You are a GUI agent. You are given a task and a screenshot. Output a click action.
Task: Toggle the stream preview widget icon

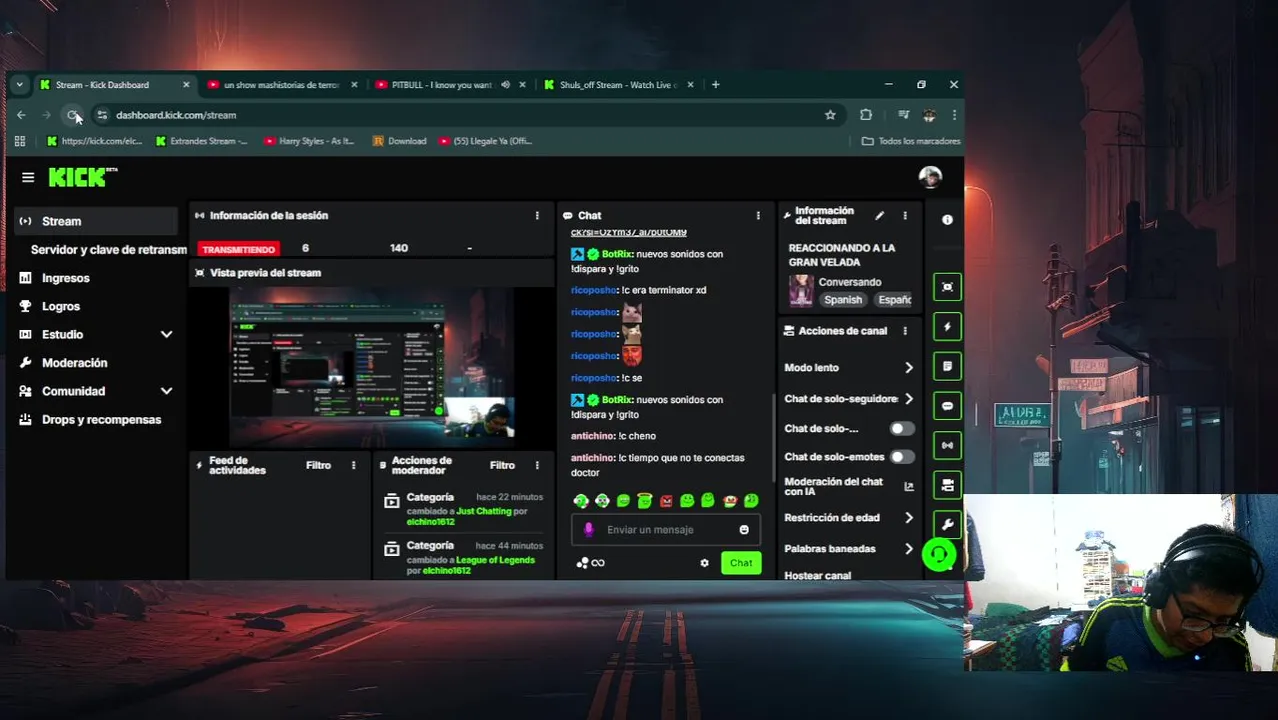[x=947, y=287]
